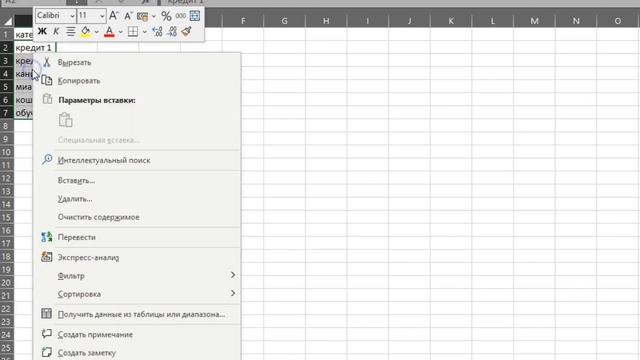Decrease decimal places icon
Screen dimensions: 640x360
[172, 31]
